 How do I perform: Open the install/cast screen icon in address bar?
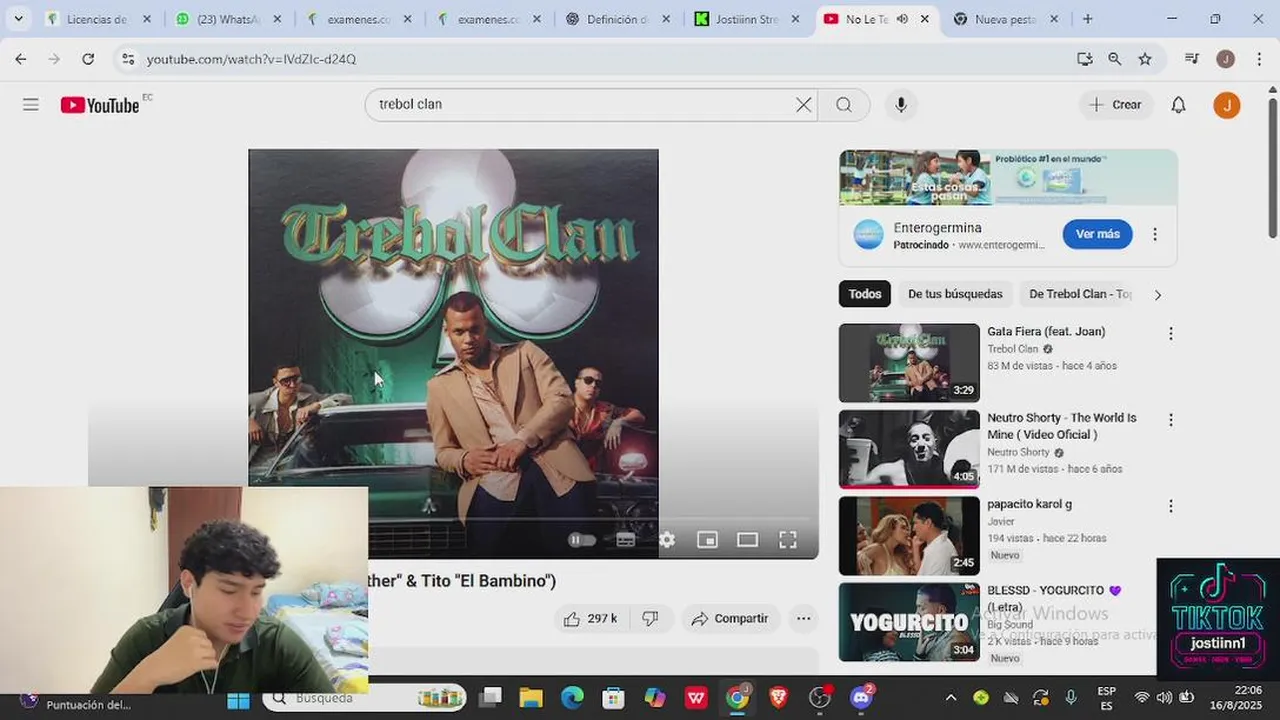(x=1084, y=59)
